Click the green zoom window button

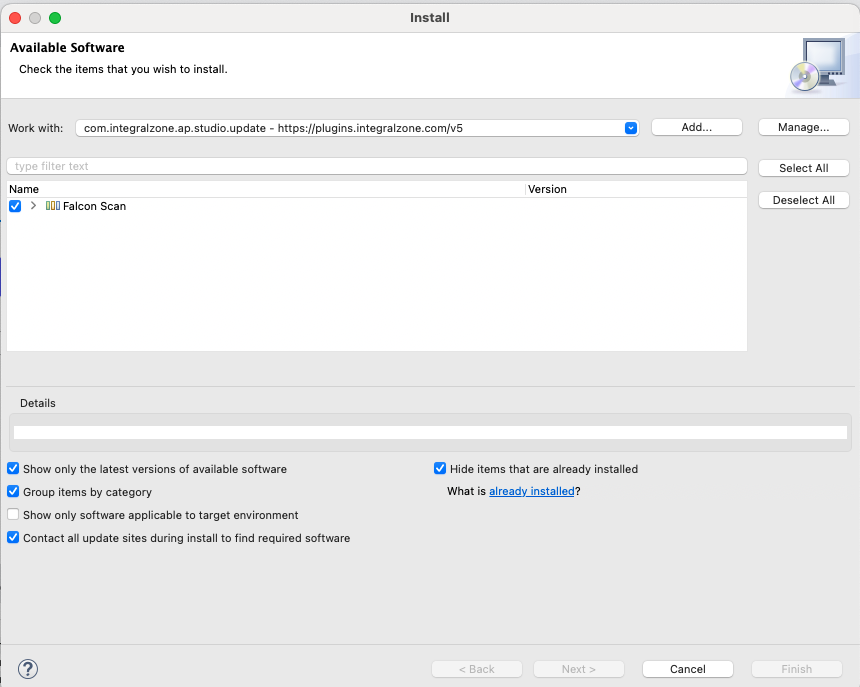pos(55,18)
